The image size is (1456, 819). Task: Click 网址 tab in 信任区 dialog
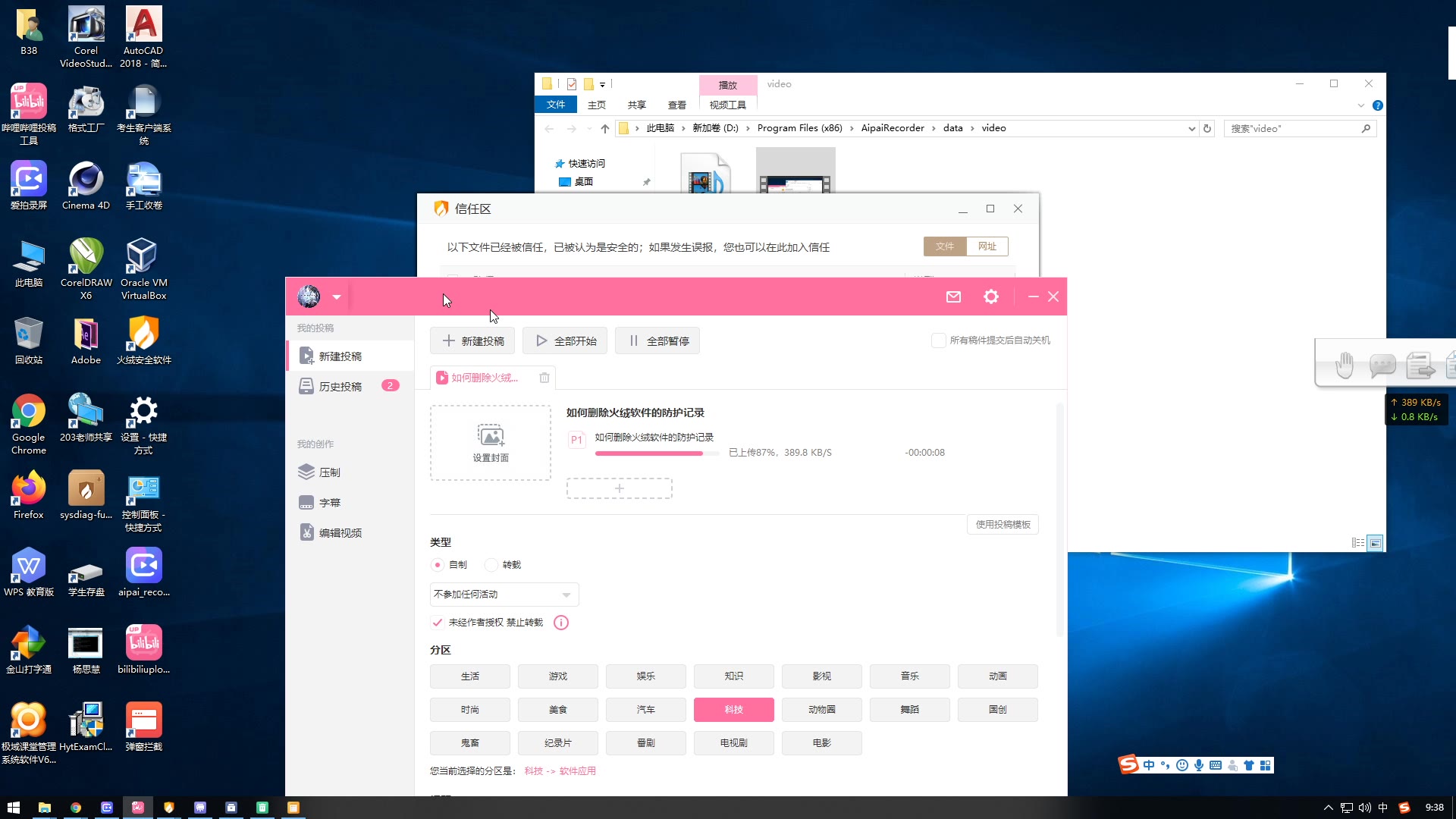987,246
